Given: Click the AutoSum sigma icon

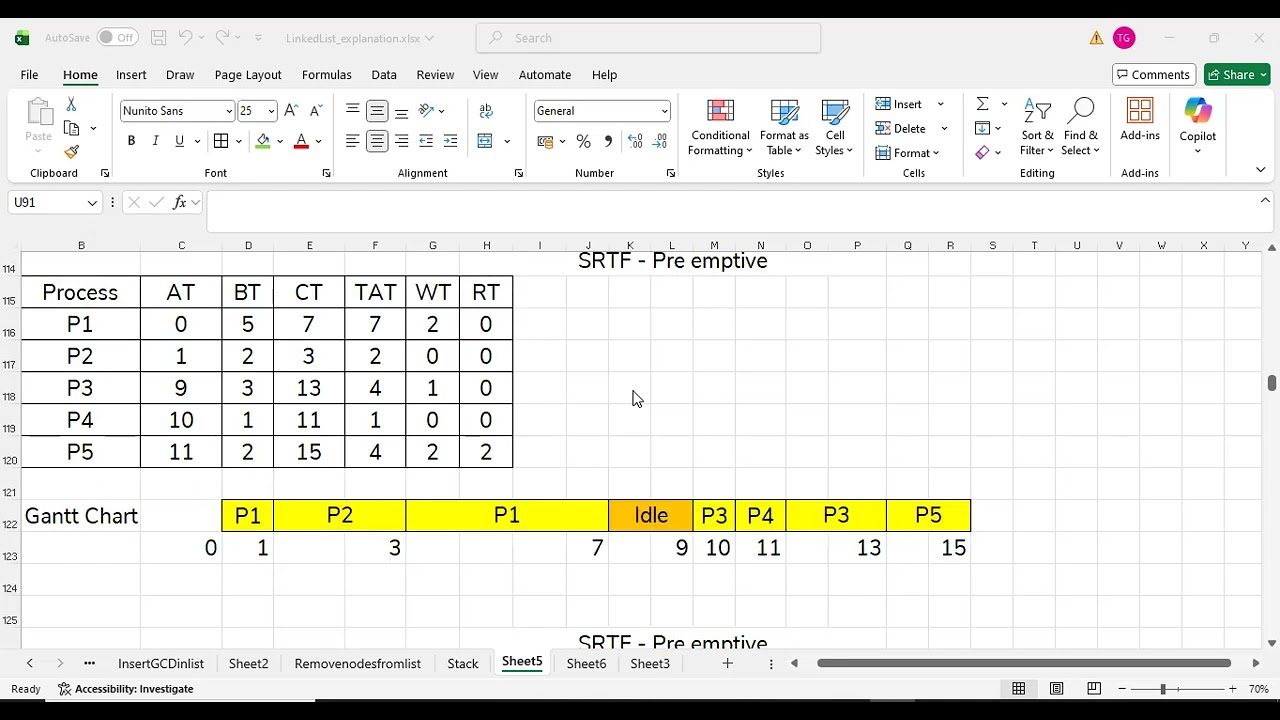Looking at the screenshot, I should coord(982,104).
